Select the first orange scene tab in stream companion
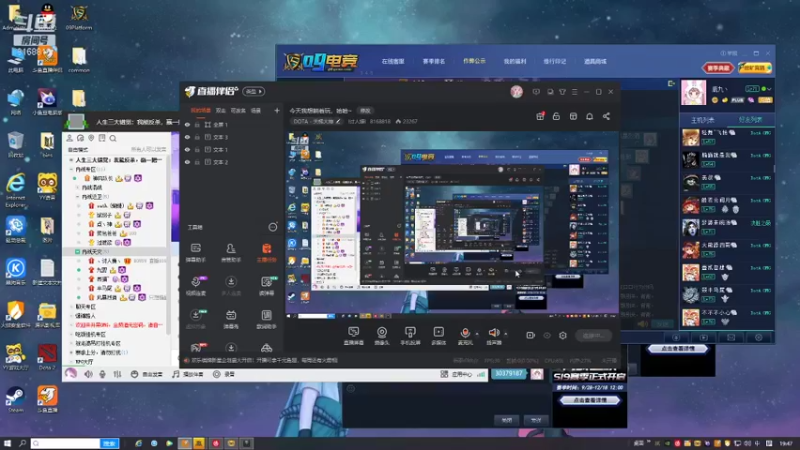The image size is (800, 450). click(x=201, y=110)
